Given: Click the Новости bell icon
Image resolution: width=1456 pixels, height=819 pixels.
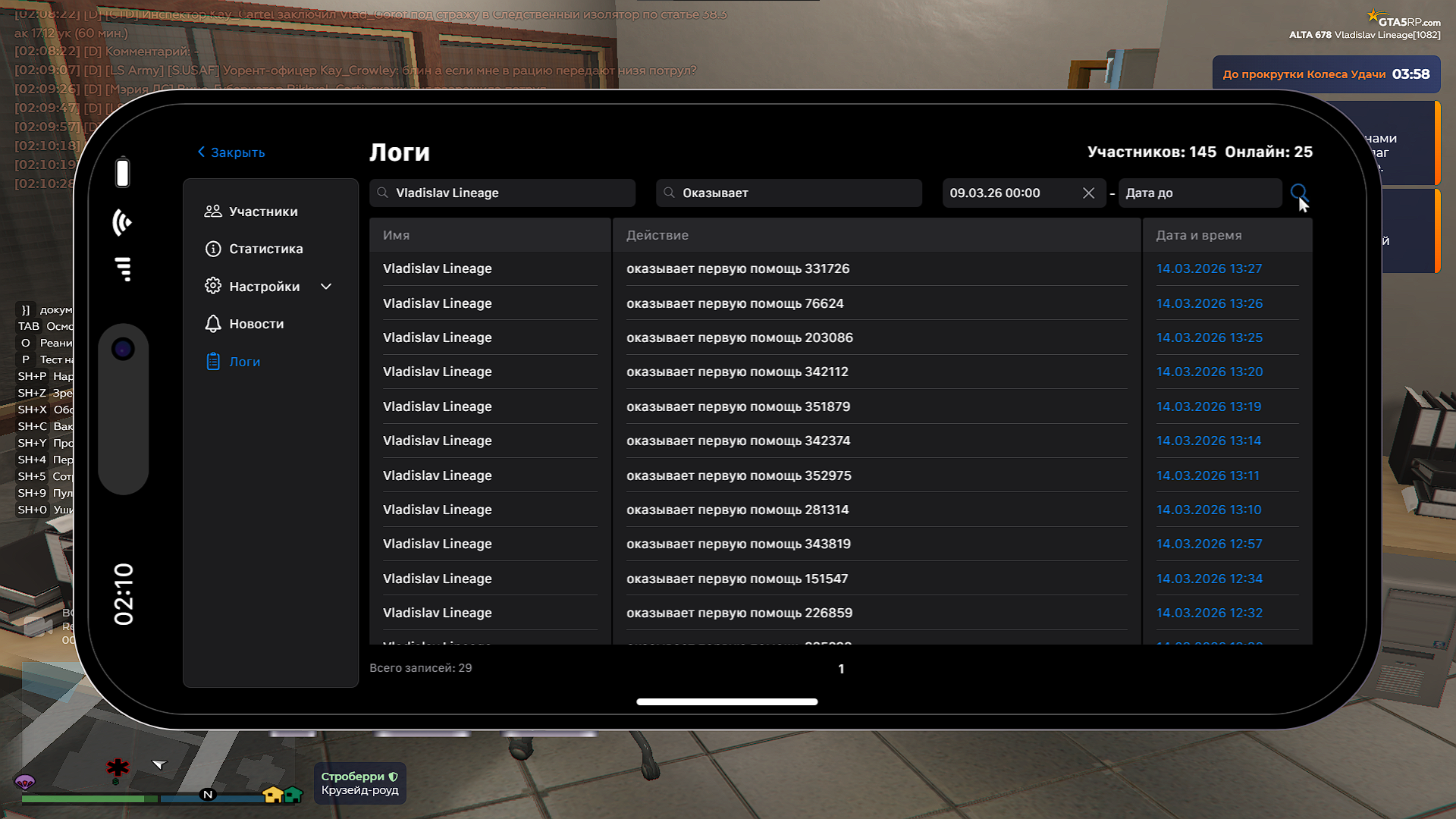Looking at the screenshot, I should point(213,324).
